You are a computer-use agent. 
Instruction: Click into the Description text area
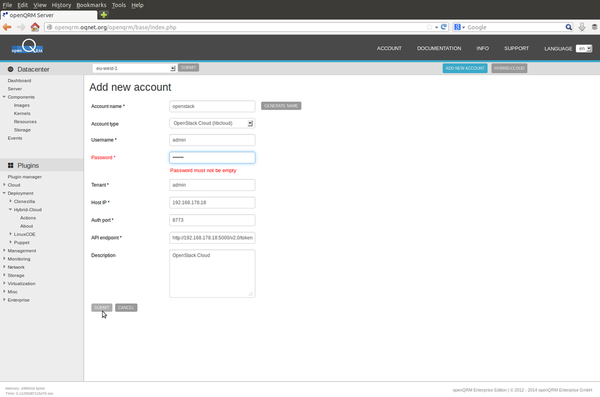click(x=212, y=273)
